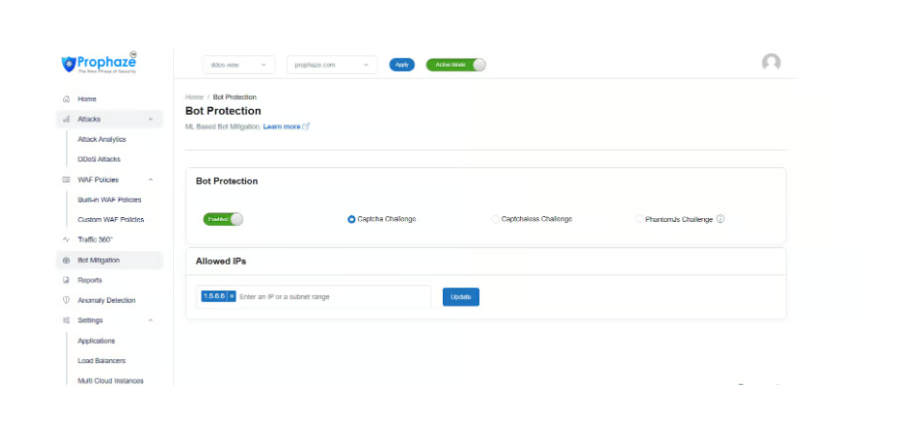Open Bot Mitigation in the sidebar
Image resolution: width=912 pixels, height=421 pixels.
tap(98, 260)
